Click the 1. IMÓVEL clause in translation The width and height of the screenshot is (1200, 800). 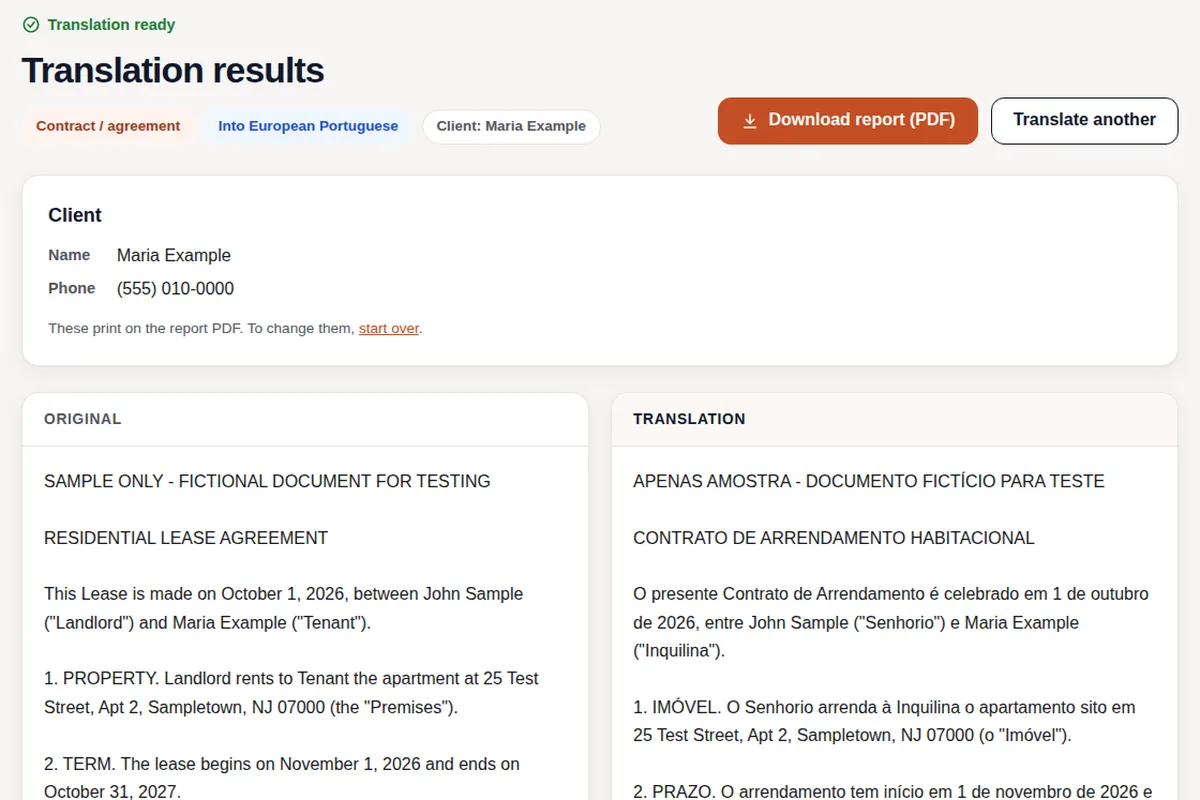884,721
